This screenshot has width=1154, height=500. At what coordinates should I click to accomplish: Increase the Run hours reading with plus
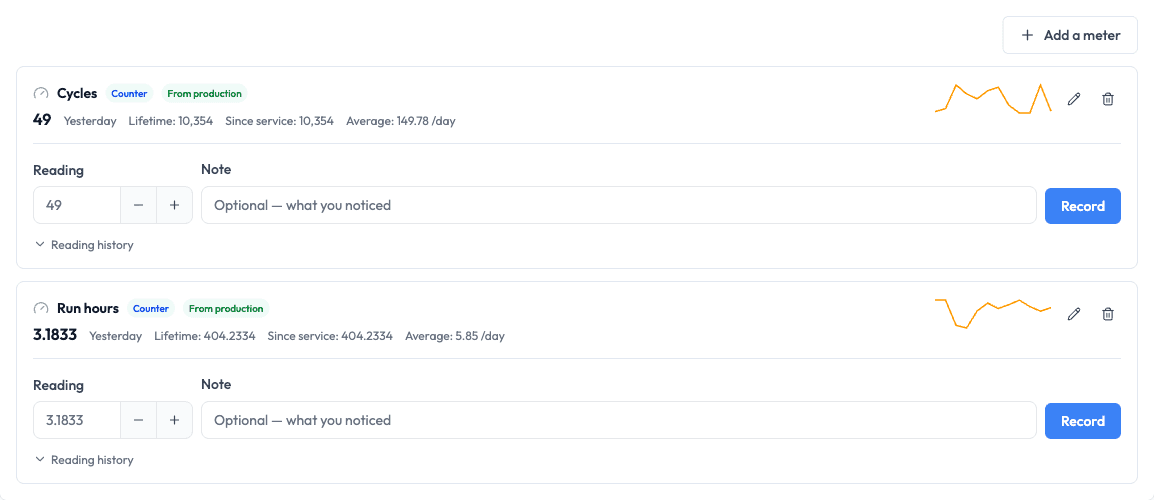pos(174,420)
